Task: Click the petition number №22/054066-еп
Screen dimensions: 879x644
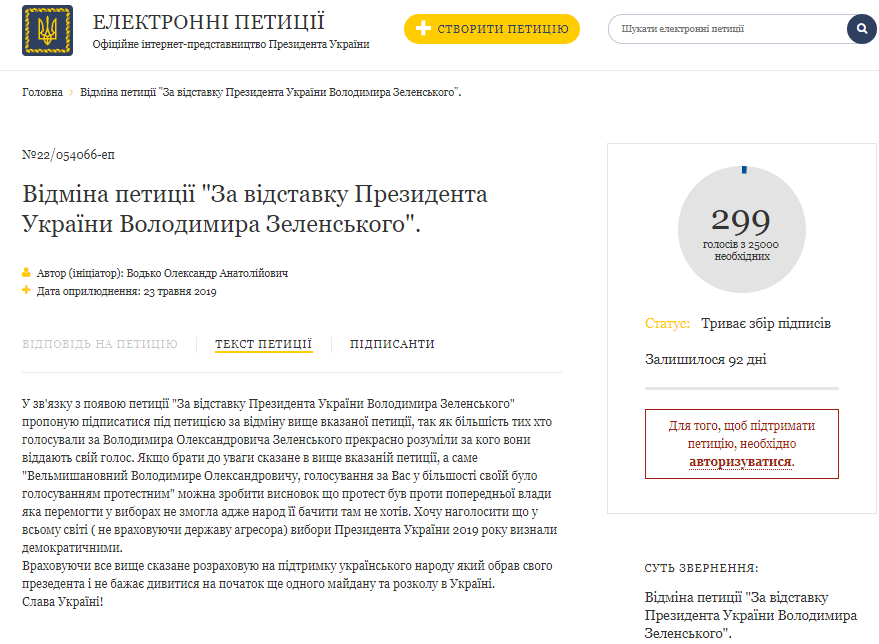Action: pos(68,154)
